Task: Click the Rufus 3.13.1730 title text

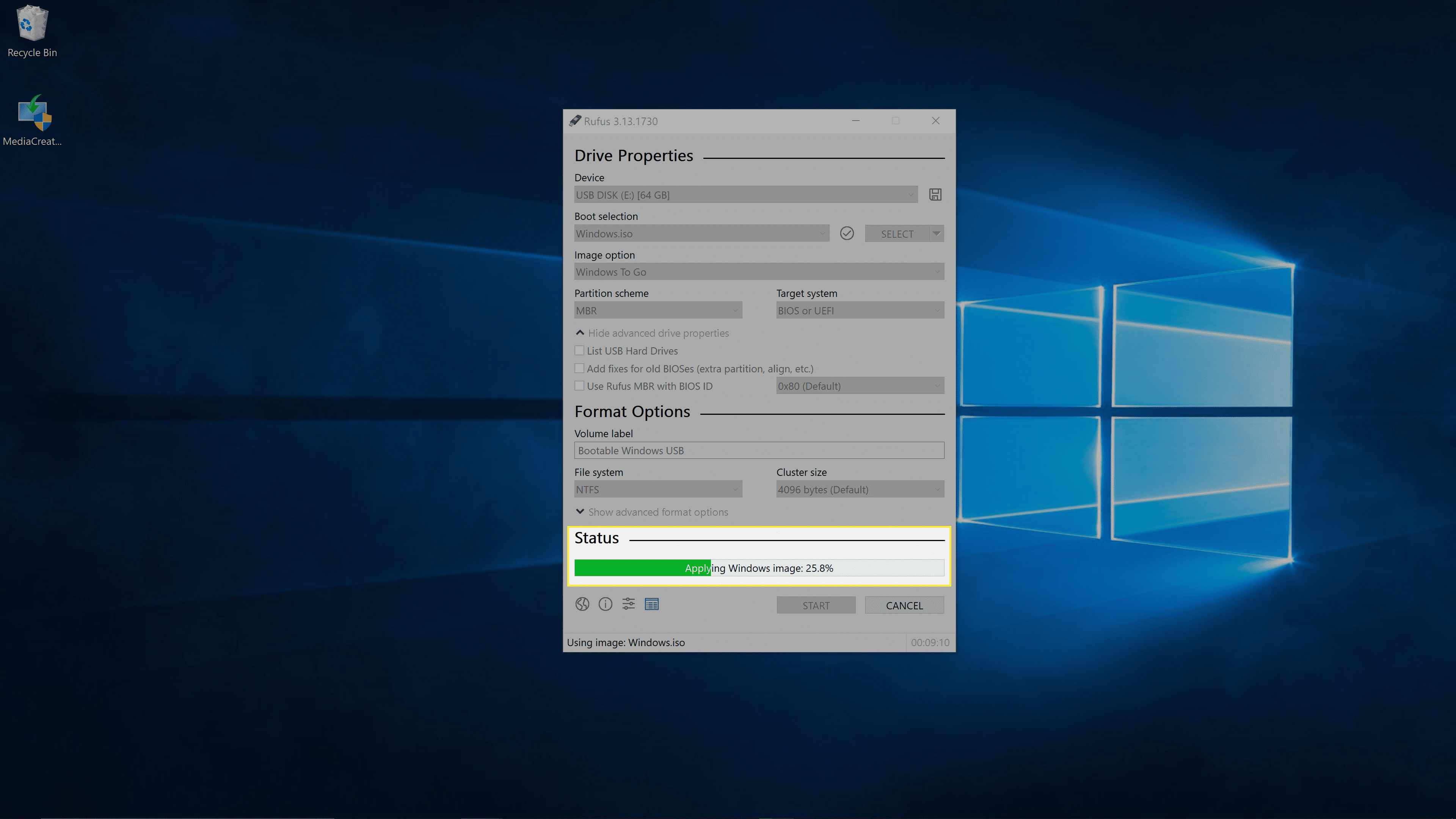Action: [621, 121]
